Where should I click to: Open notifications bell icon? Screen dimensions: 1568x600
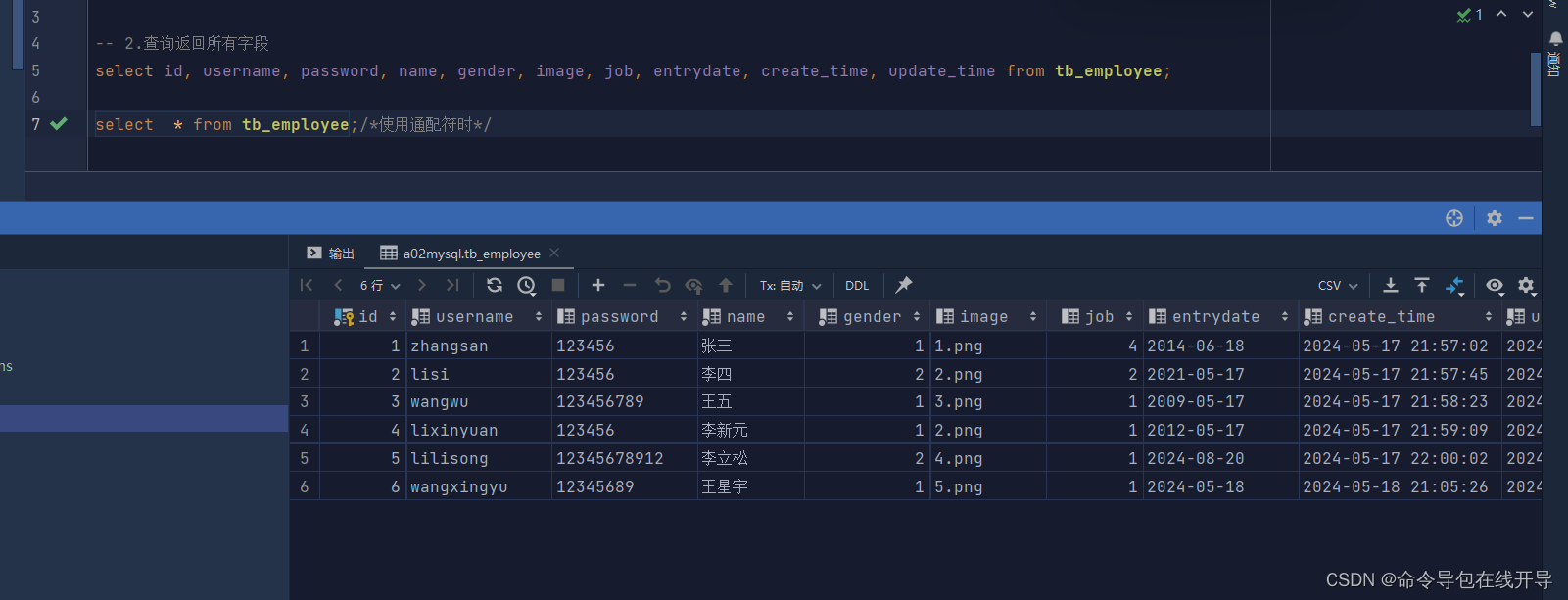[x=1555, y=38]
